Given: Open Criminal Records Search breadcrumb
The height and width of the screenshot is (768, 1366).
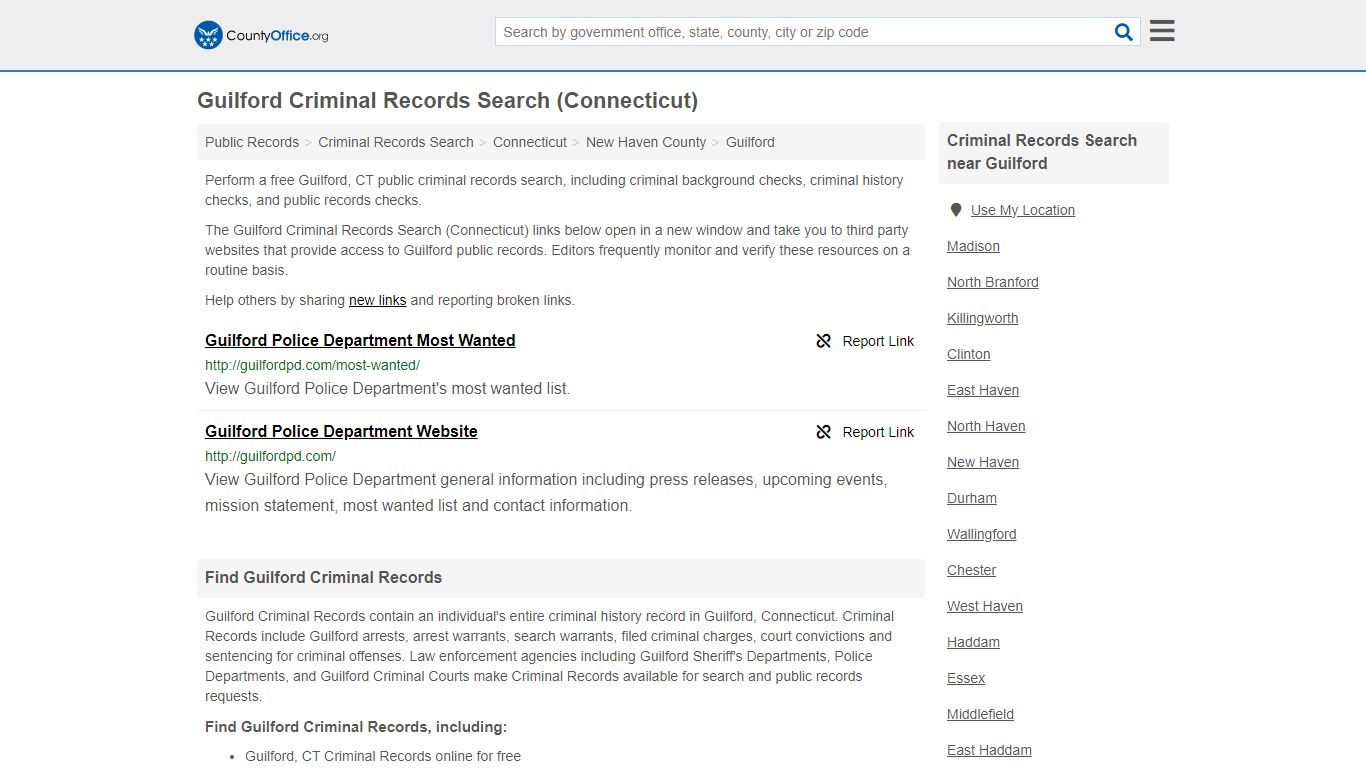Looking at the screenshot, I should (x=396, y=142).
